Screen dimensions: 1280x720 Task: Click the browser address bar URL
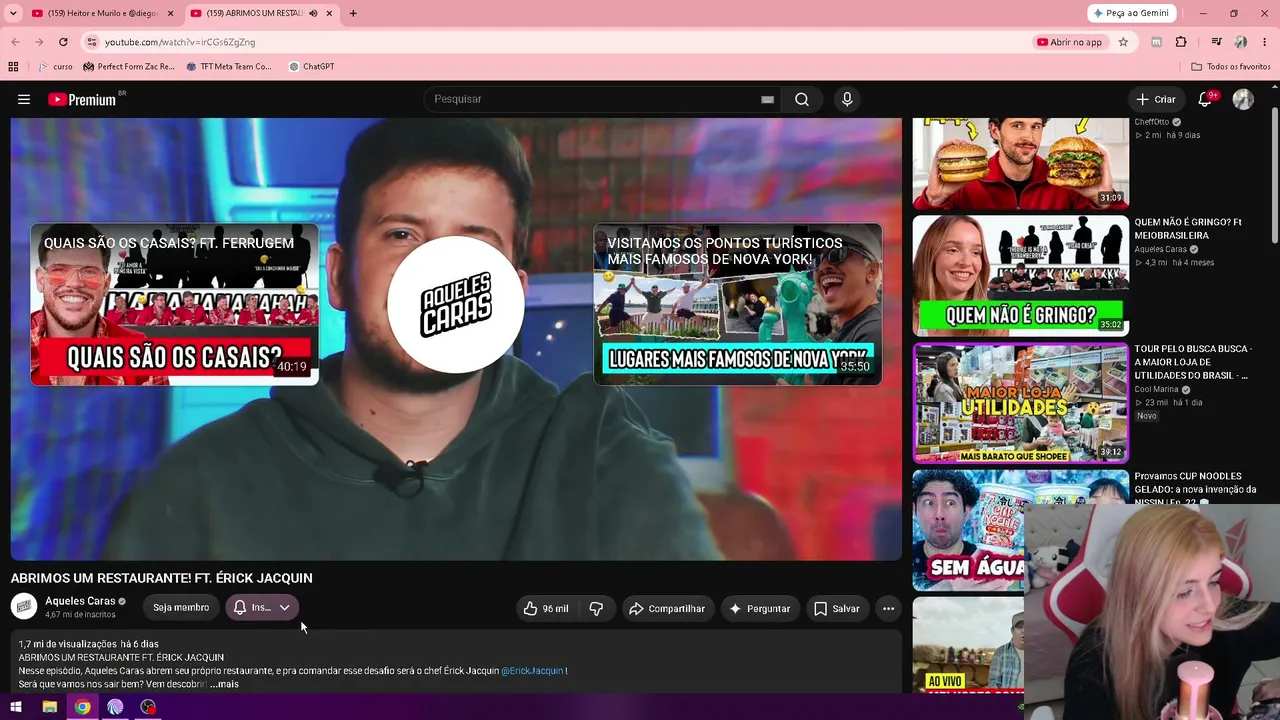coord(180,42)
